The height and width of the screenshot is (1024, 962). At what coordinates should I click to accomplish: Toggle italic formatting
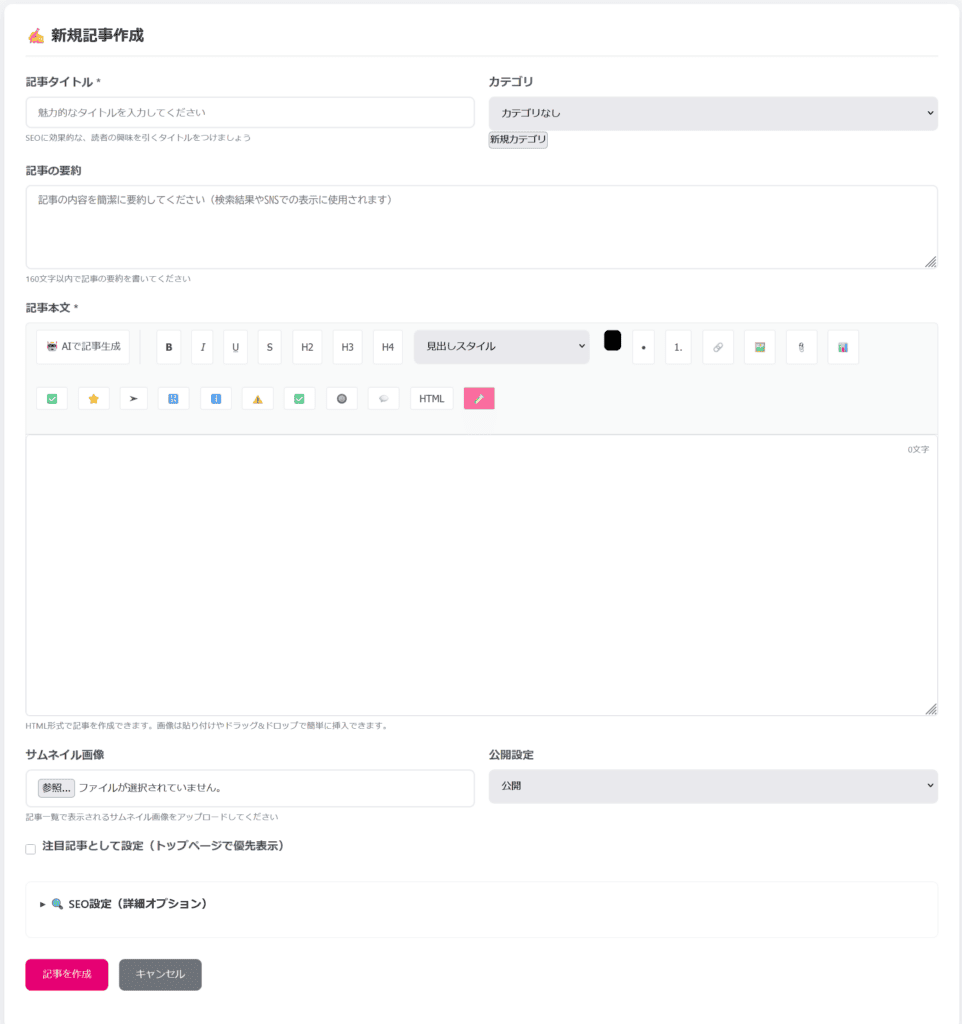pyautogui.click(x=202, y=347)
